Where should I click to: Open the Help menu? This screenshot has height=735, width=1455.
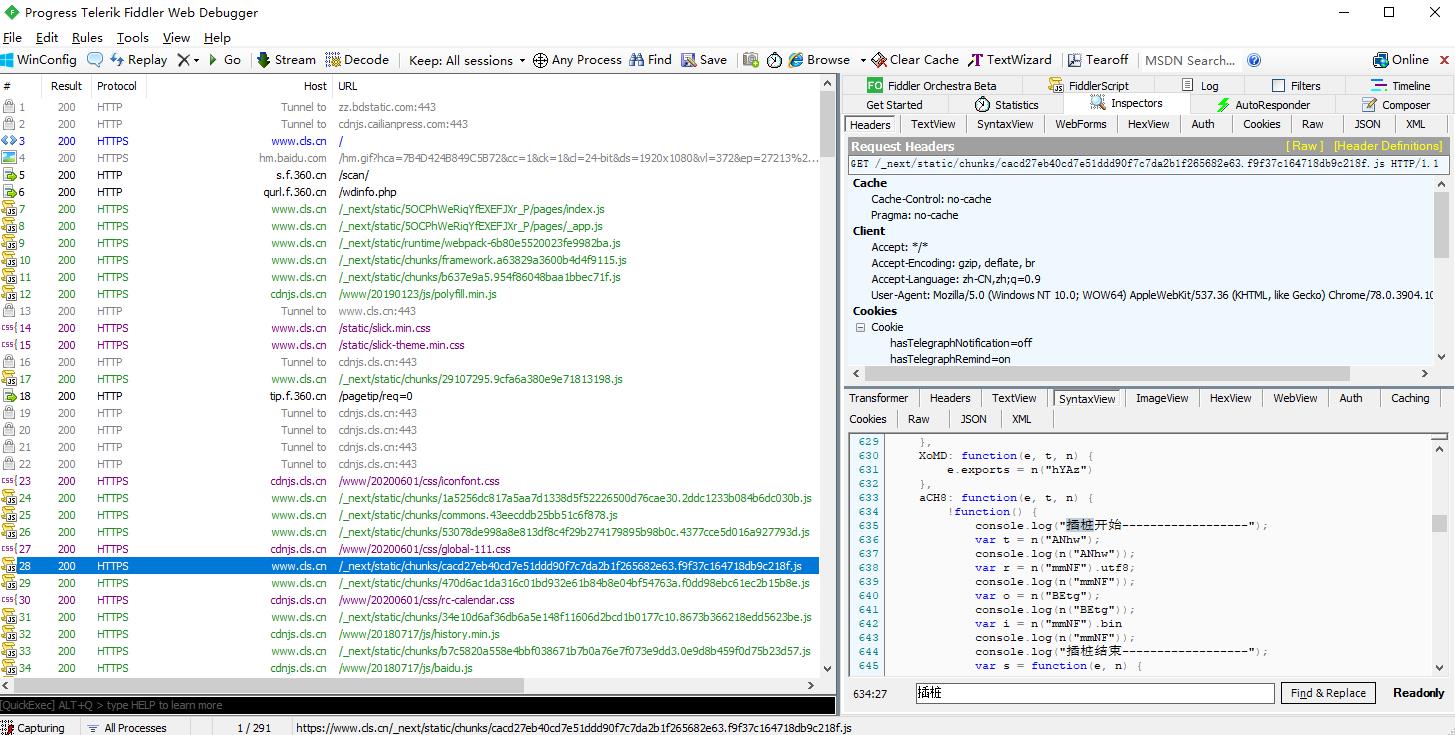pos(217,38)
